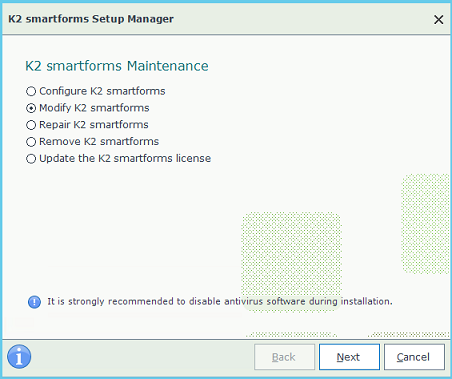Cancel the setup wizard

(x=414, y=357)
